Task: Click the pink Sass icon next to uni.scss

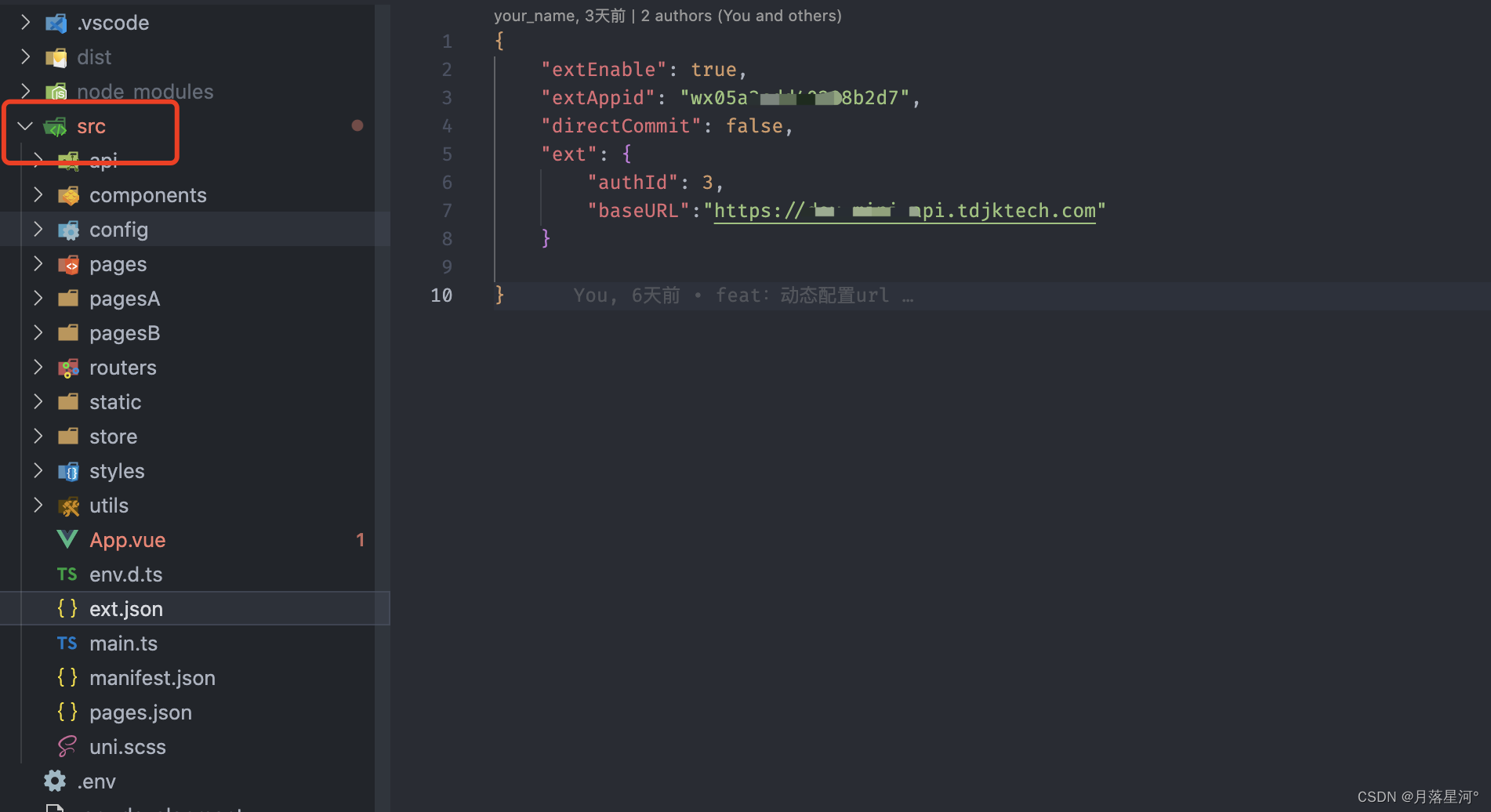Action: pyautogui.click(x=67, y=746)
